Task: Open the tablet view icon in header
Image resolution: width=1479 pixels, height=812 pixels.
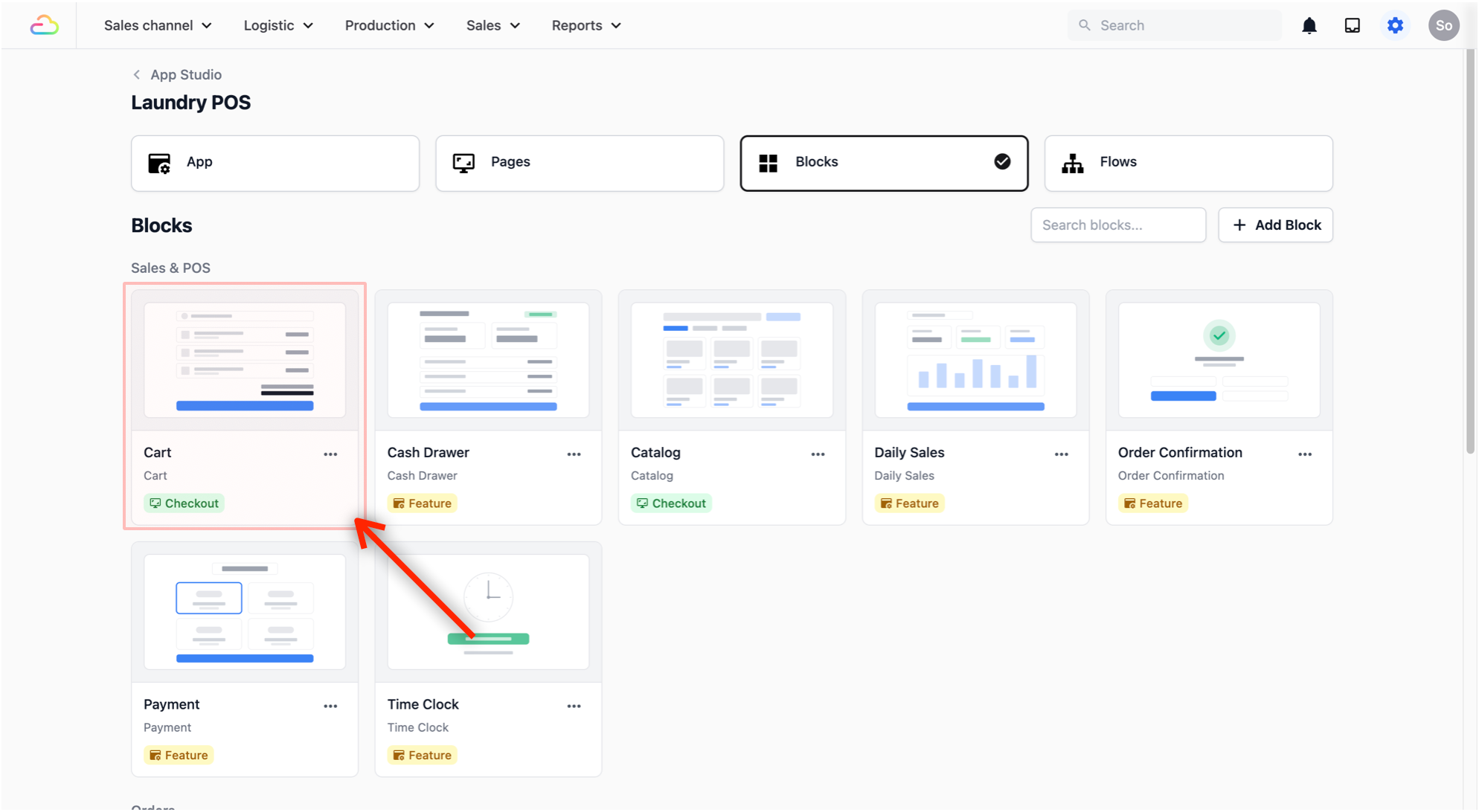Action: (1352, 26)
